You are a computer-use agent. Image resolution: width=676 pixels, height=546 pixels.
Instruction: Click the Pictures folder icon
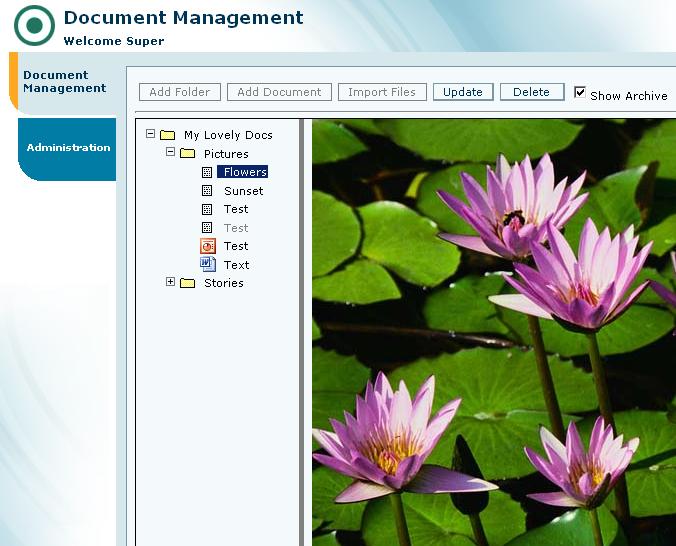pyautogui.click(x=187, y=153)
